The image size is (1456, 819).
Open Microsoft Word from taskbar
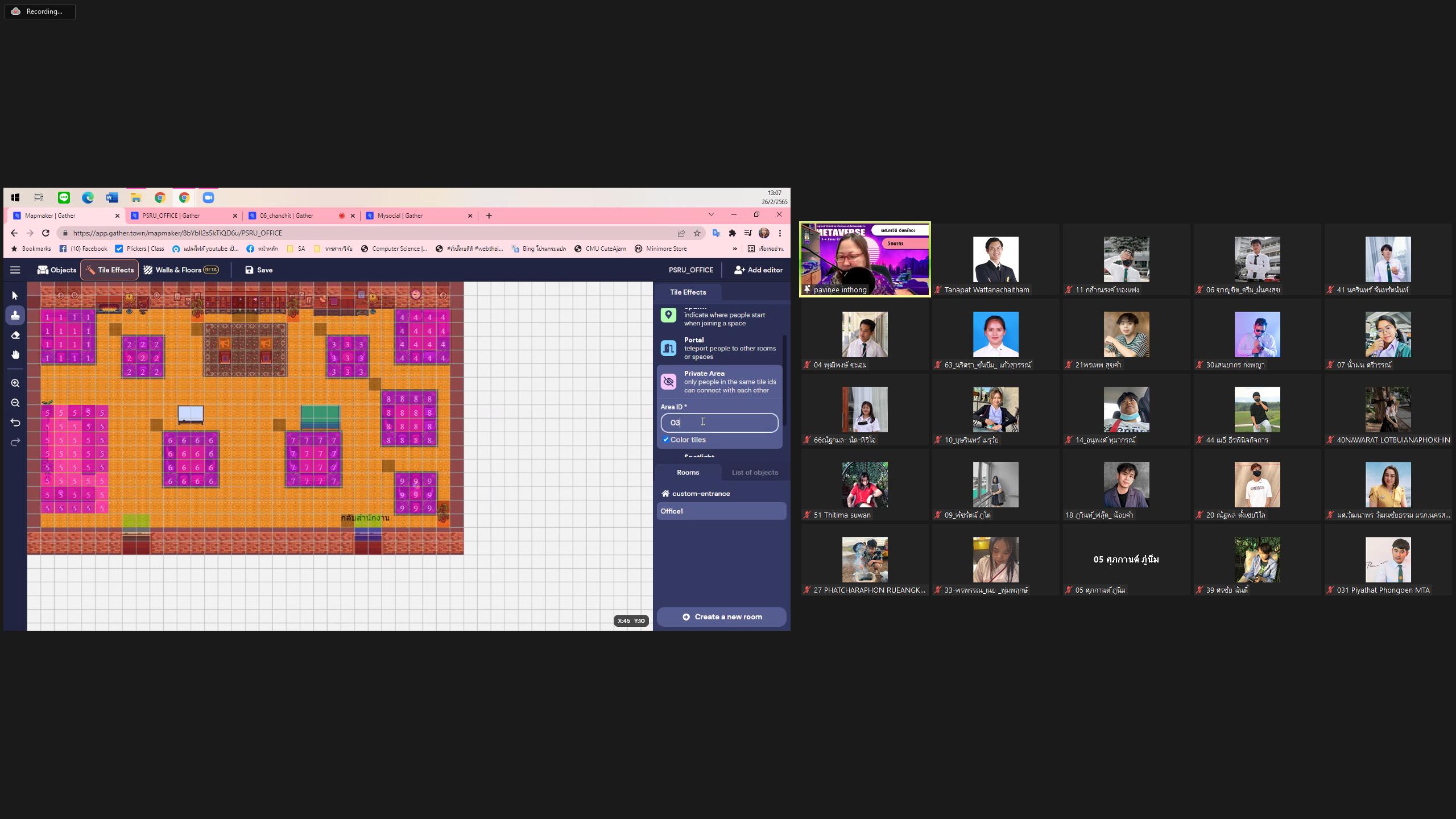pos(112,197)
